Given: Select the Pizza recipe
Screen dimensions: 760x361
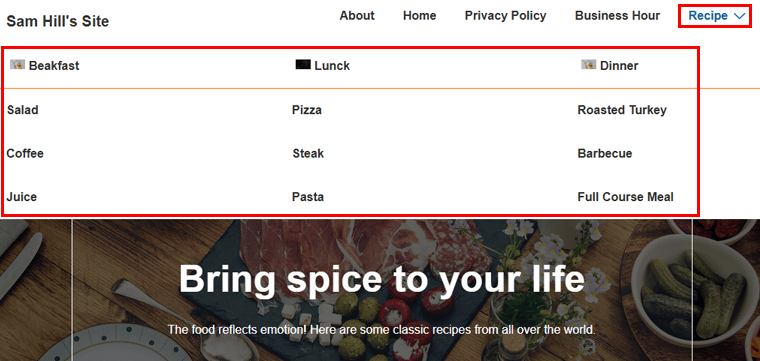Looking at the screenshot, I should pyautogui.click(x=307, y=110).
